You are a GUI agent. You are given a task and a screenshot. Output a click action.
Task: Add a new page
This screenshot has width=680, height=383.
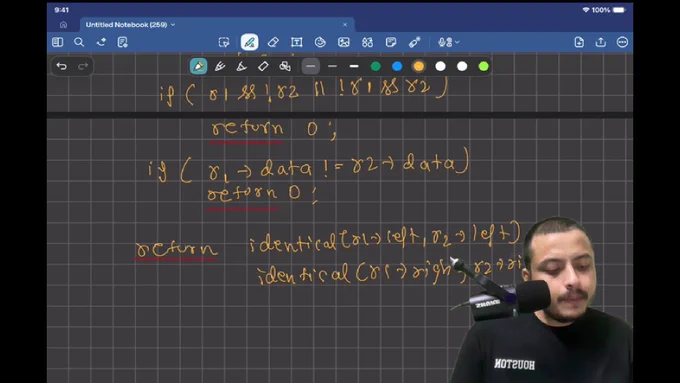pos(579,42)
